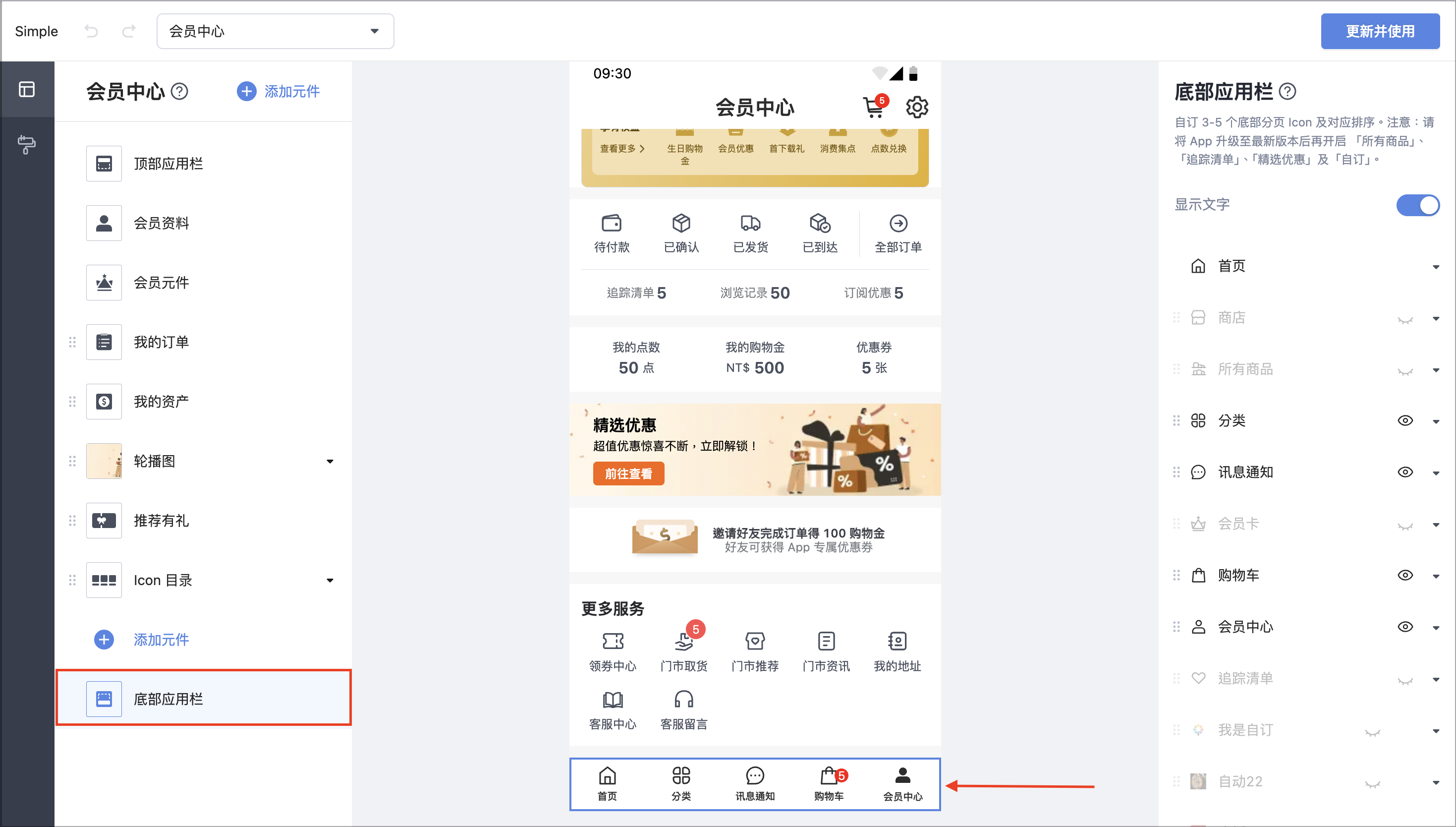Tap 客服中心 book icon
This screenshot has height=827, width=1456.
click(613, 699)
